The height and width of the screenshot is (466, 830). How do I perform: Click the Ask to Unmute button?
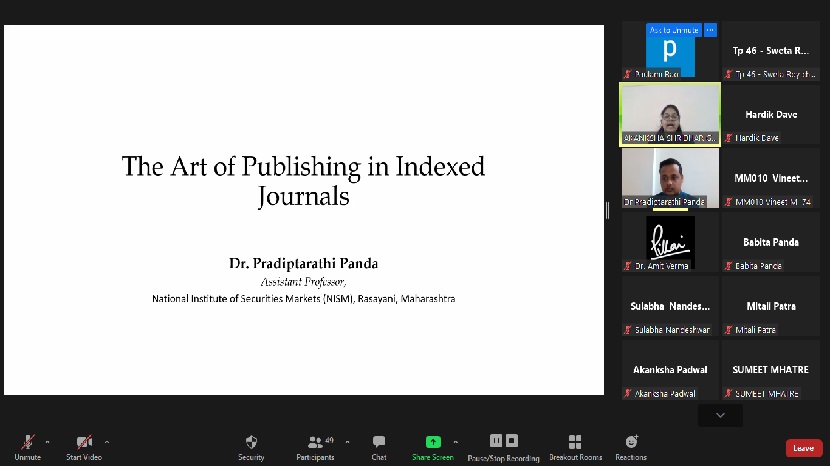(674, 30)
